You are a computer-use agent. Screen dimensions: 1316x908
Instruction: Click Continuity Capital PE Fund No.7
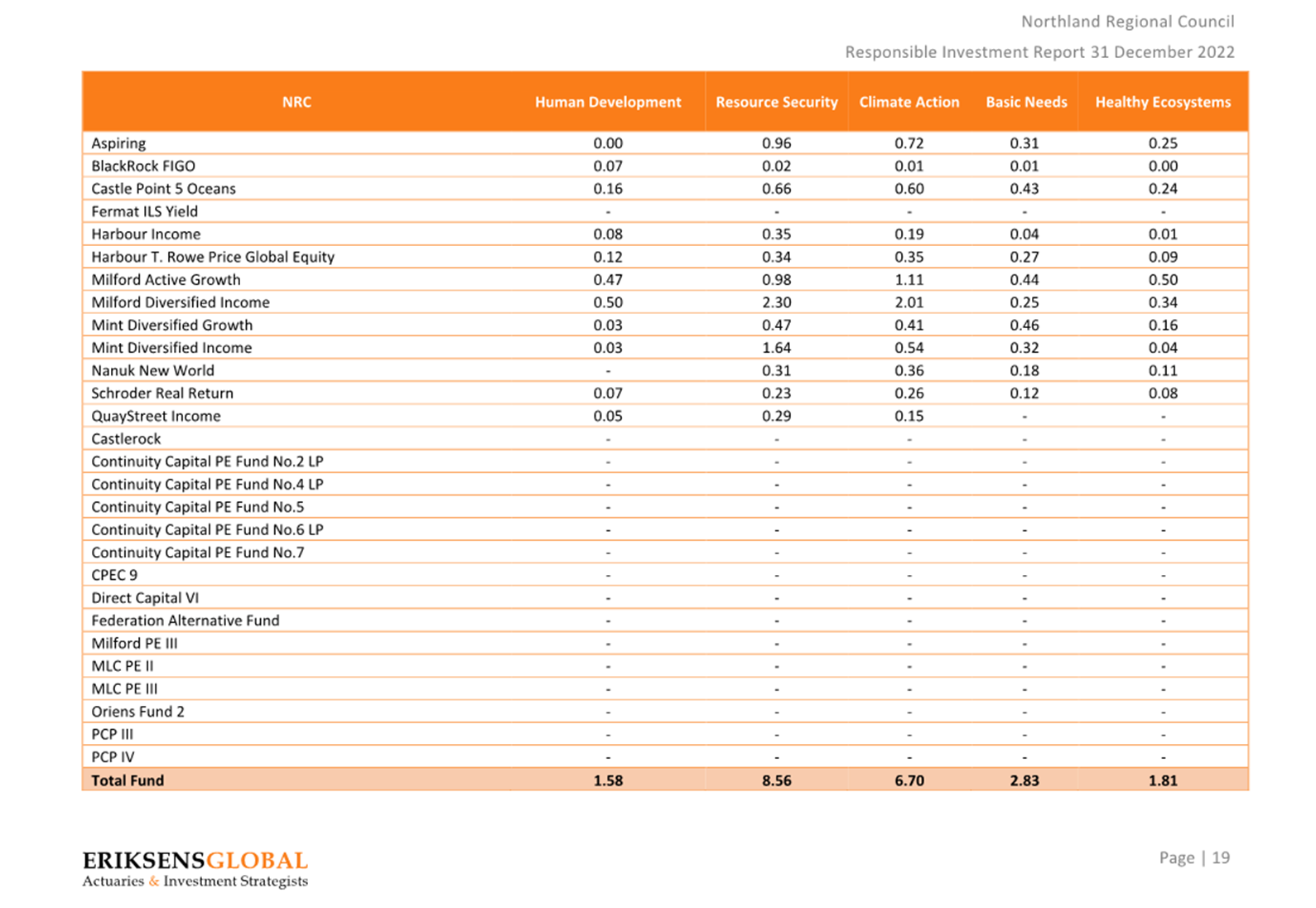coord(198,553)
